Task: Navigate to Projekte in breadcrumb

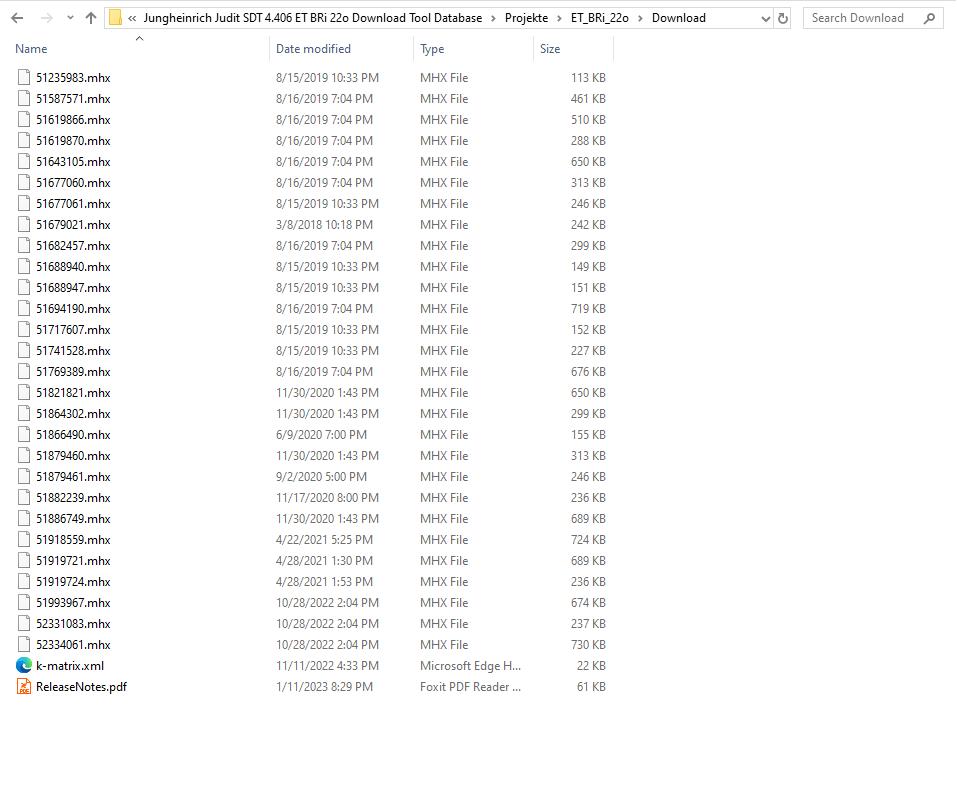Action: (x=526, y=18)
